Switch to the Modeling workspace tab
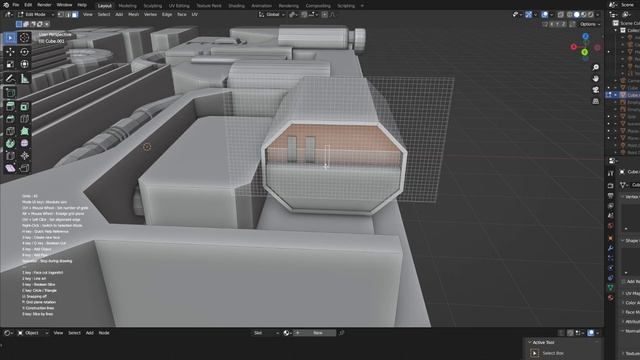The height and width of the screenshot is (360, 640). [127, 6]
